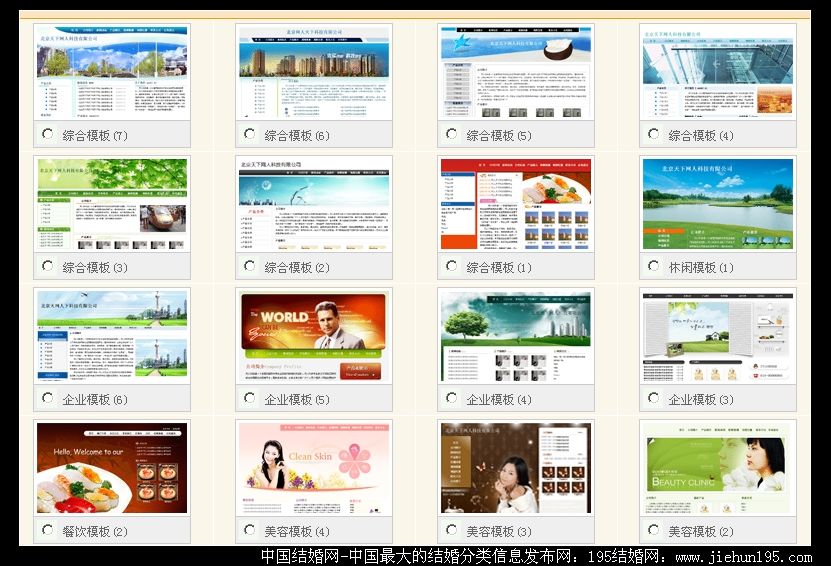Choose the 企业模板 (6) radio option
Image resolution: width=831 pixels, height=566 pixels.
click(x=47, y=398)
